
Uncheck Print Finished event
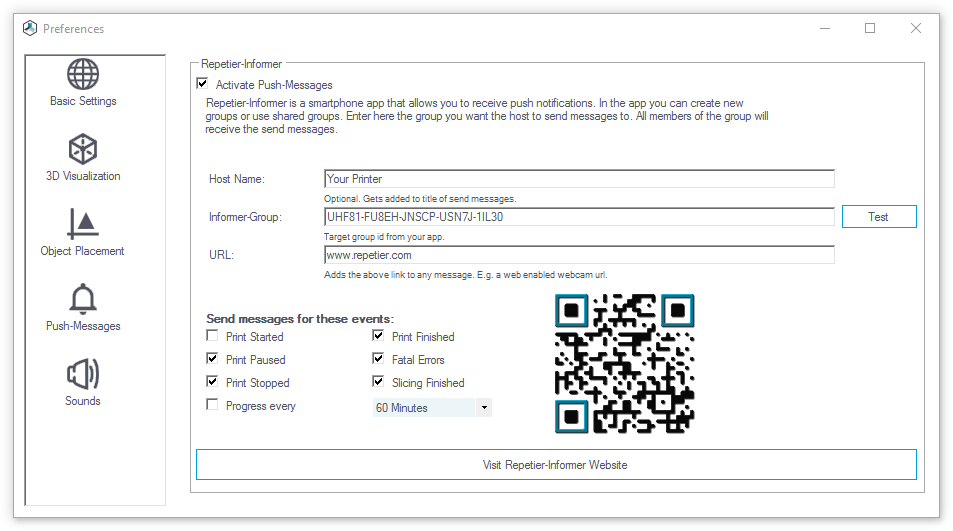[378, 335]
